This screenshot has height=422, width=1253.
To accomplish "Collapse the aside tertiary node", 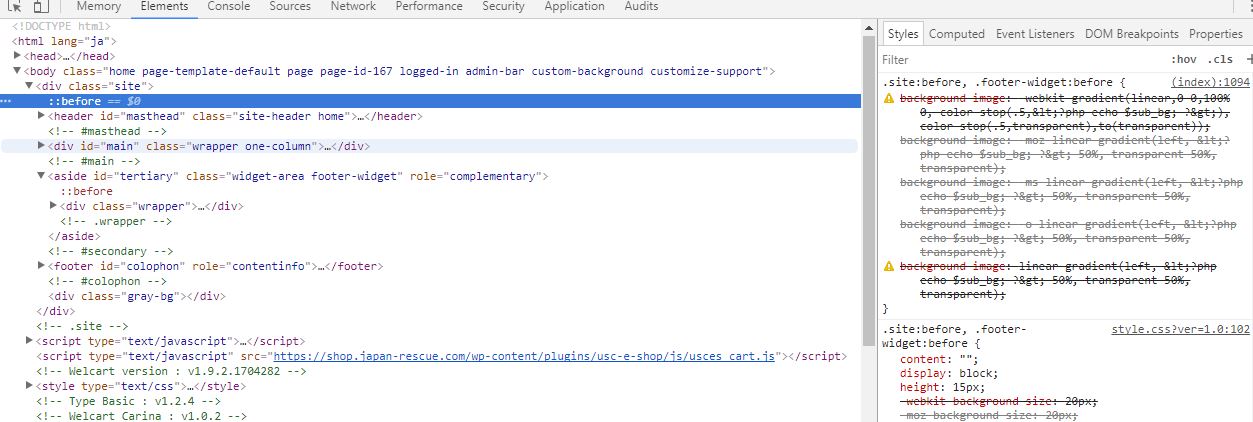I will tap(41, 176).
